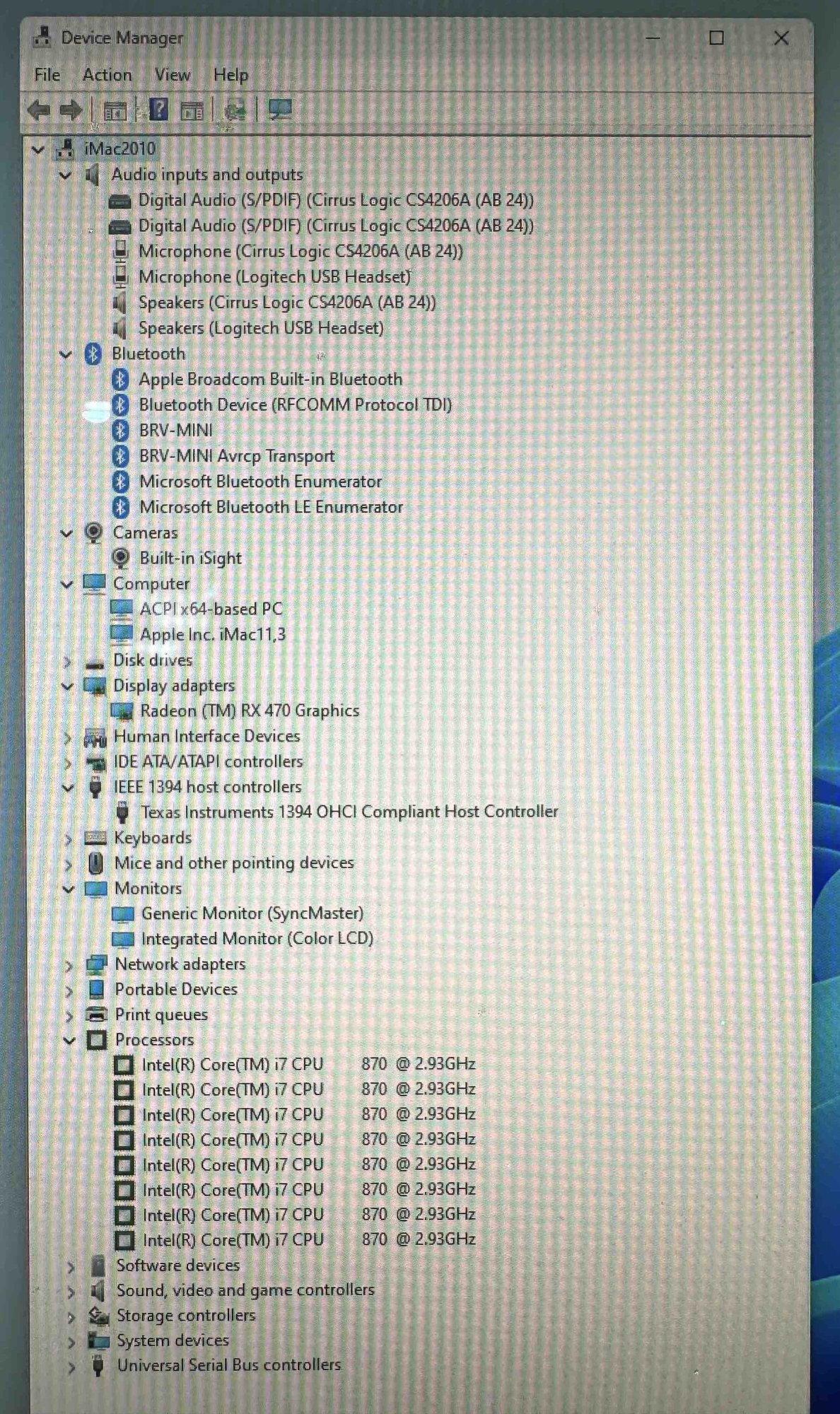Expand the Software devices category
The image size is (840, 1414).
[x=70, y=1266]
